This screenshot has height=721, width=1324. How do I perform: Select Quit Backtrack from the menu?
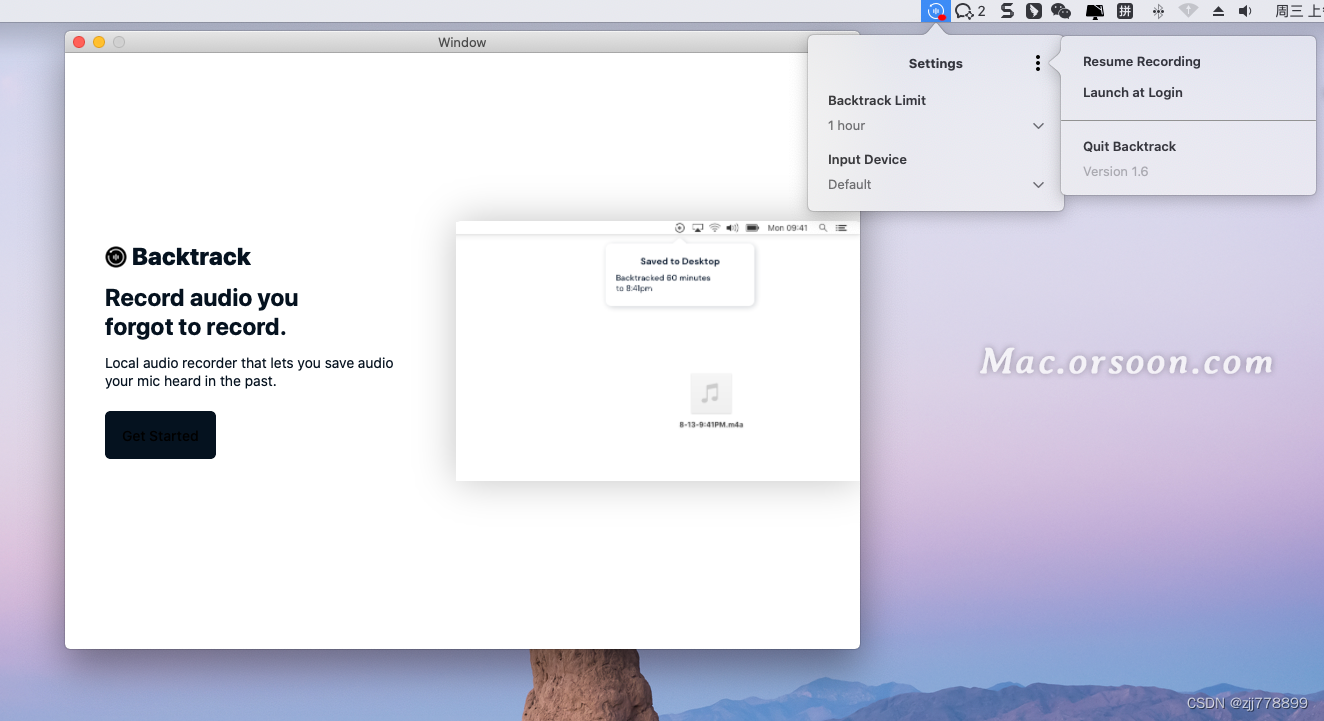(x=1129, y=146)
